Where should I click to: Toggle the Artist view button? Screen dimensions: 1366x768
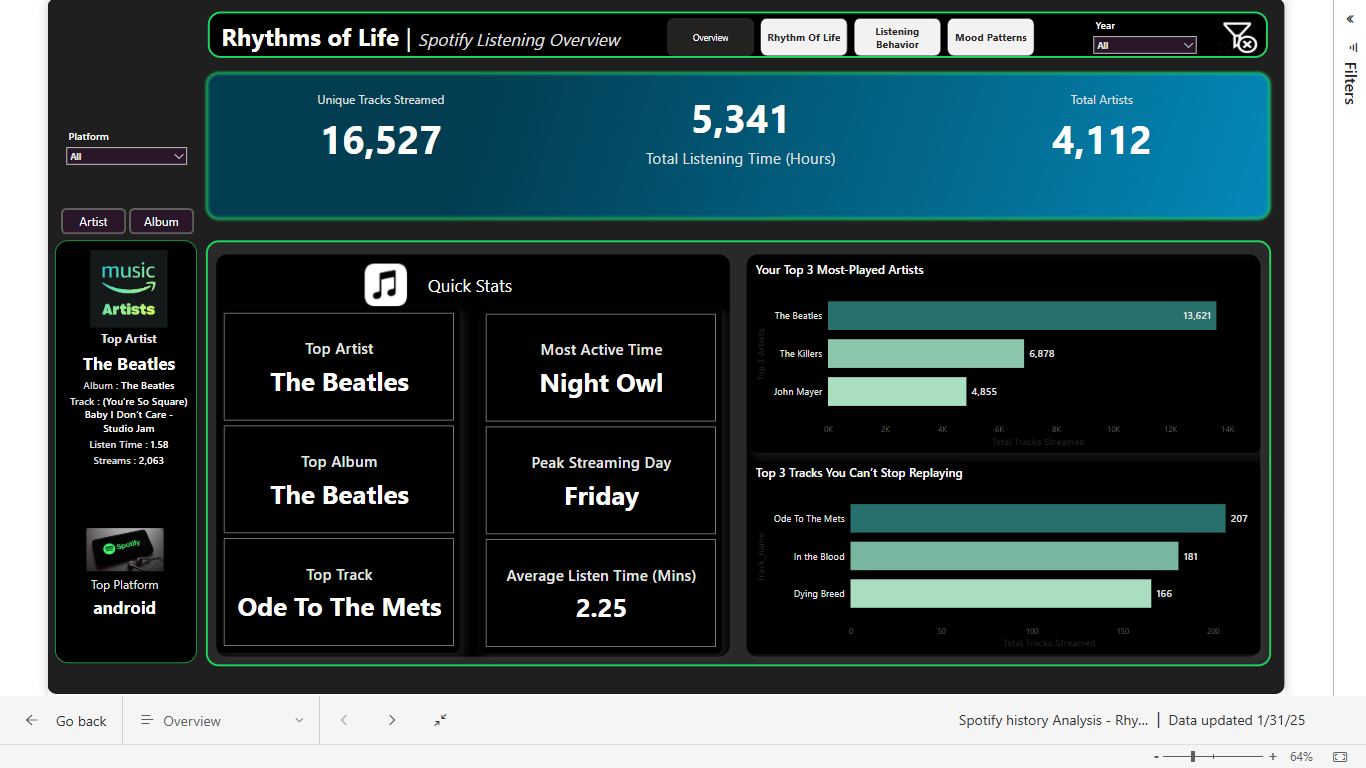(x=93, y=221)
